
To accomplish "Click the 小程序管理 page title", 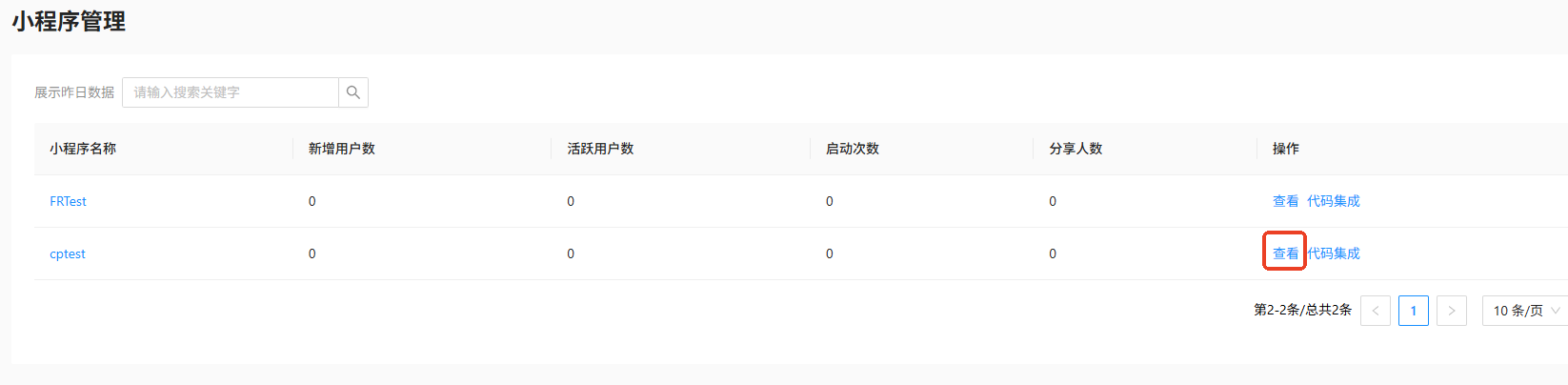I will click(69, 21).
